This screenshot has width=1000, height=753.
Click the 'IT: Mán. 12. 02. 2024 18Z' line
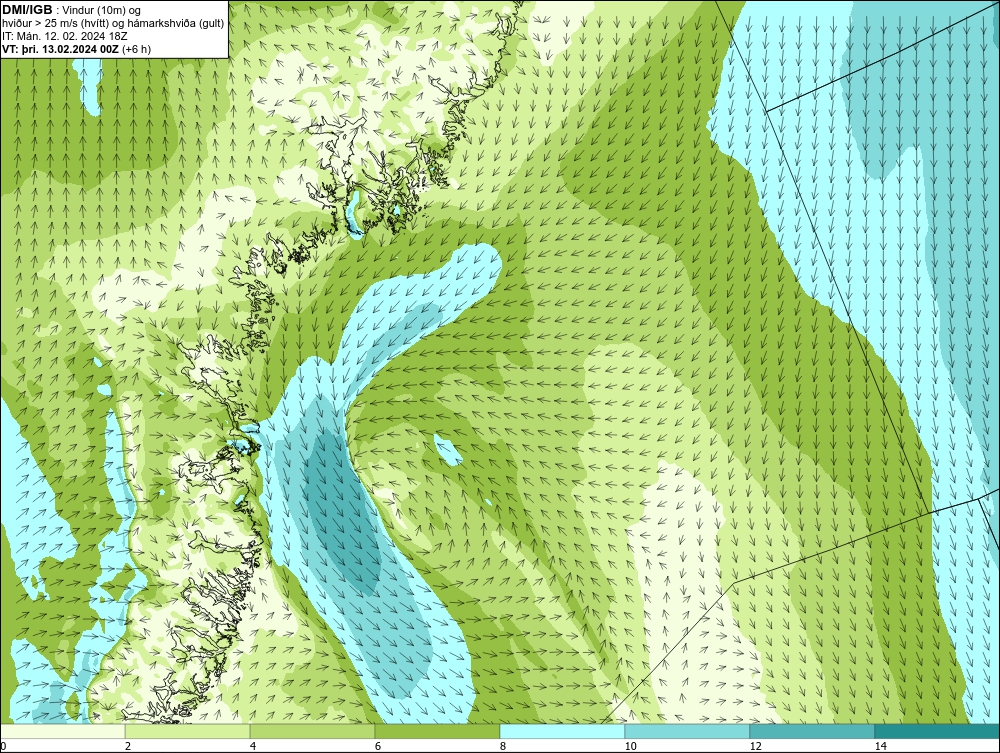64,36
